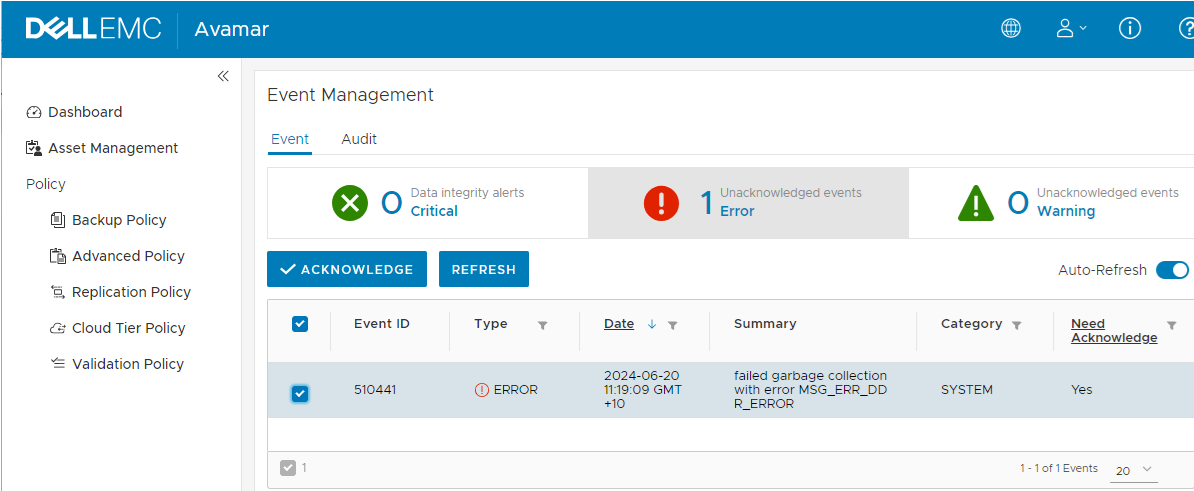The width and height of the screenshot is (1194, 491).
Task: Filter by Warning unacknowledged events
Action: (1065, 211)
